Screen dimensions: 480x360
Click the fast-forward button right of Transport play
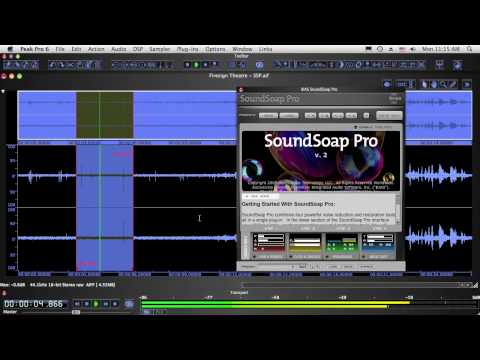tap(106, 304)
